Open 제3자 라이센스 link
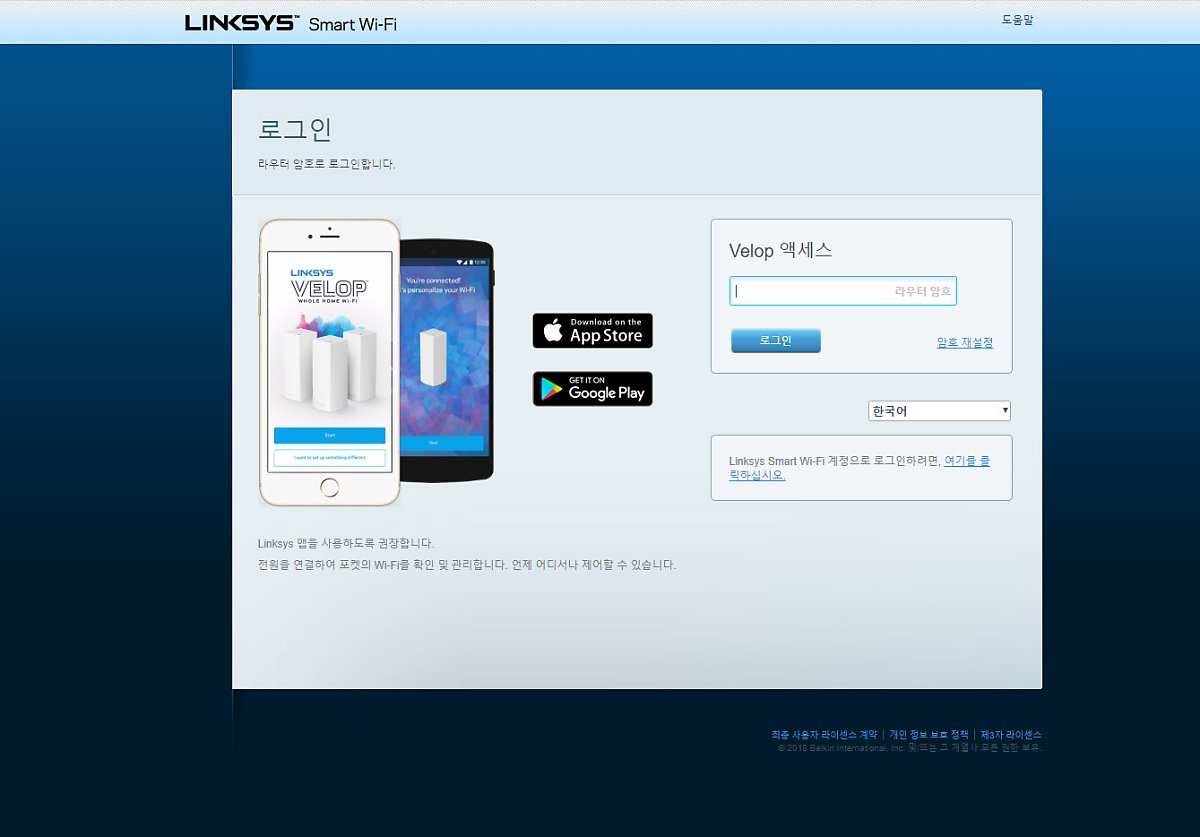This screenshot has width=1200, height=837. click(1011, 735)
